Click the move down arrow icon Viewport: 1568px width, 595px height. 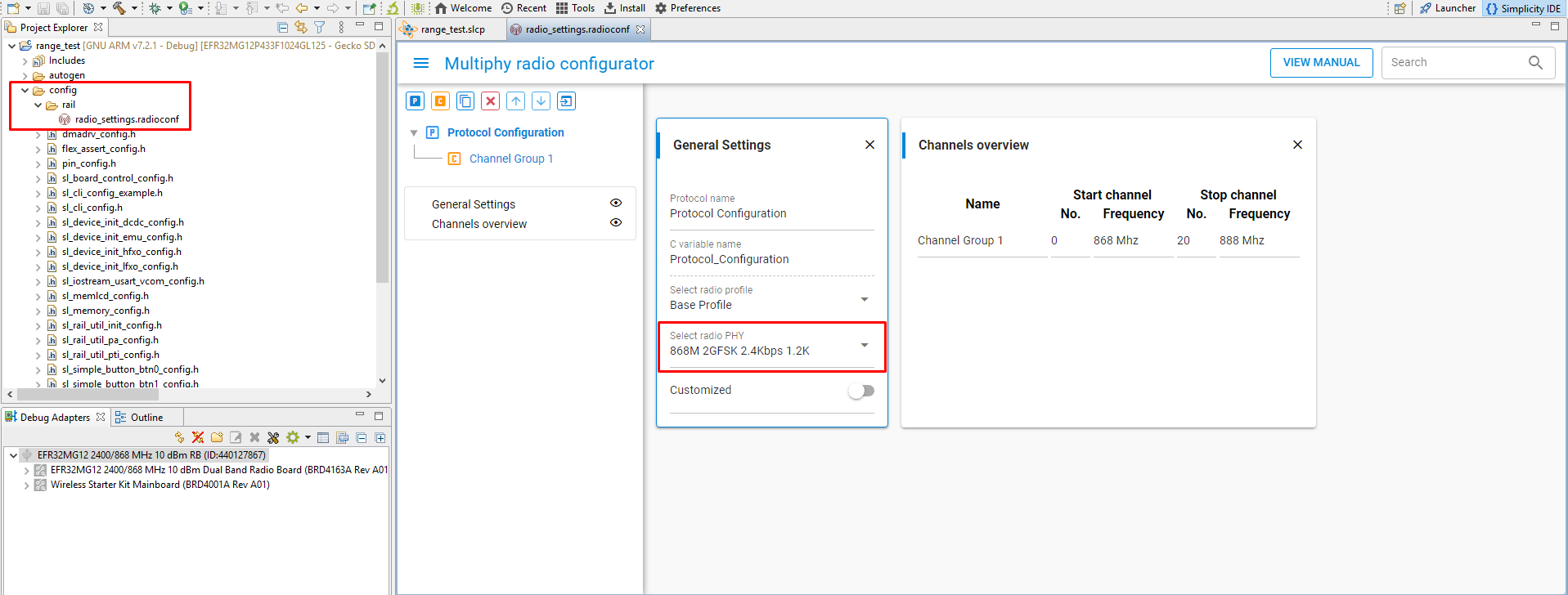tap(541, 101)
